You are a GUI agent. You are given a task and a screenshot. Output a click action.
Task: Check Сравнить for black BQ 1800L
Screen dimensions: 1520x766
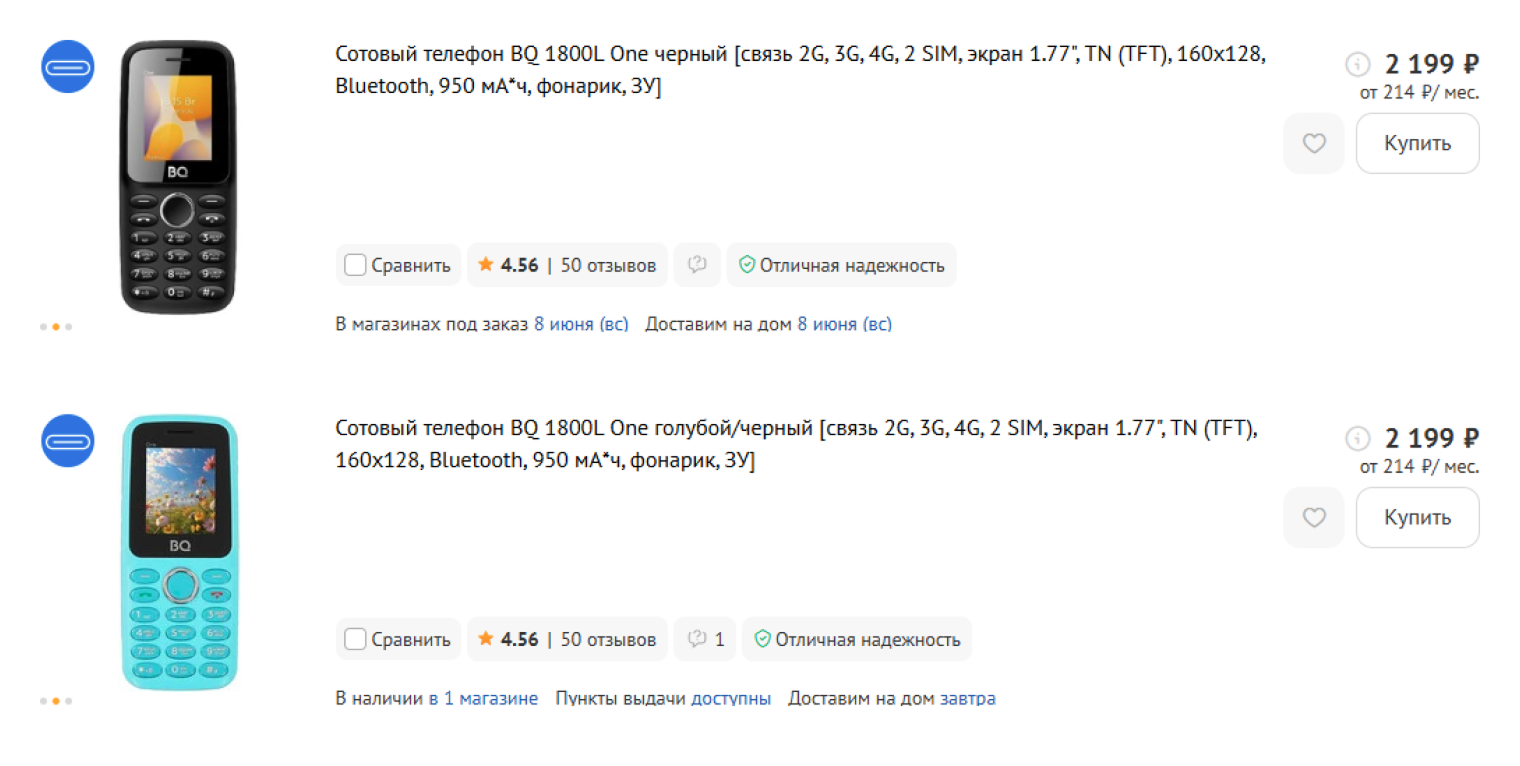398,265
